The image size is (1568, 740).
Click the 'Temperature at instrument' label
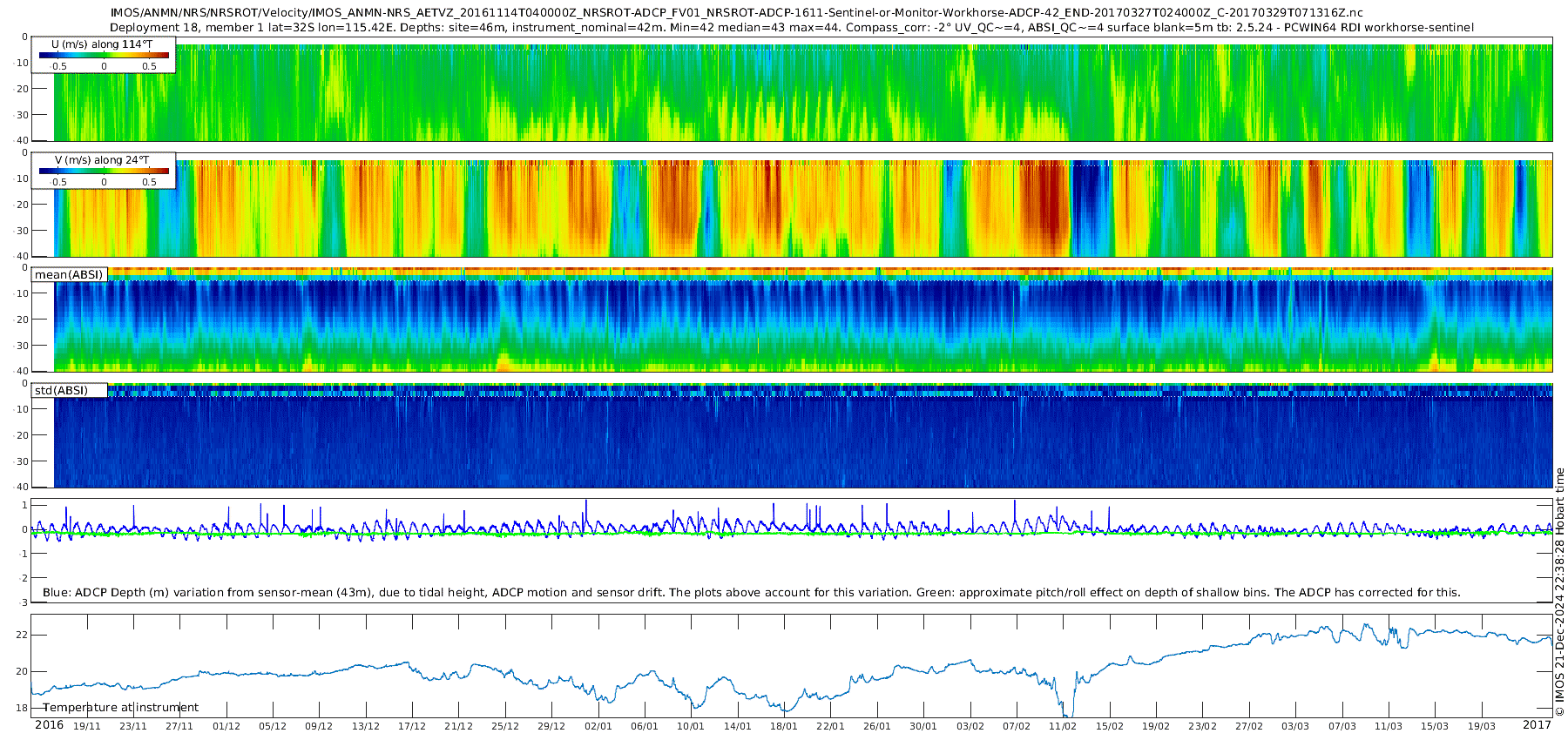click(120, 708)
